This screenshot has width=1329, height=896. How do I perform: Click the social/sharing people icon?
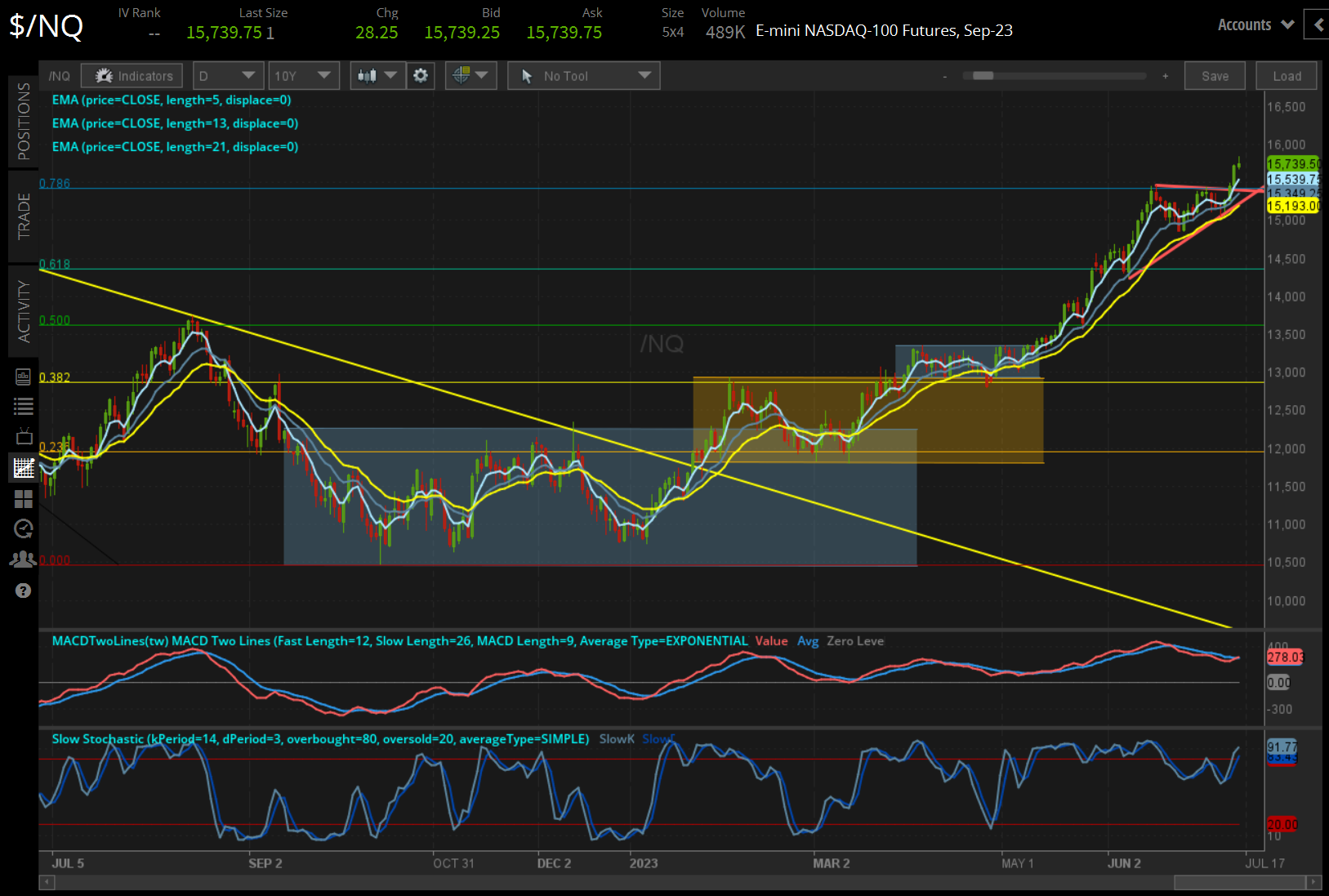tap(23, 559)
